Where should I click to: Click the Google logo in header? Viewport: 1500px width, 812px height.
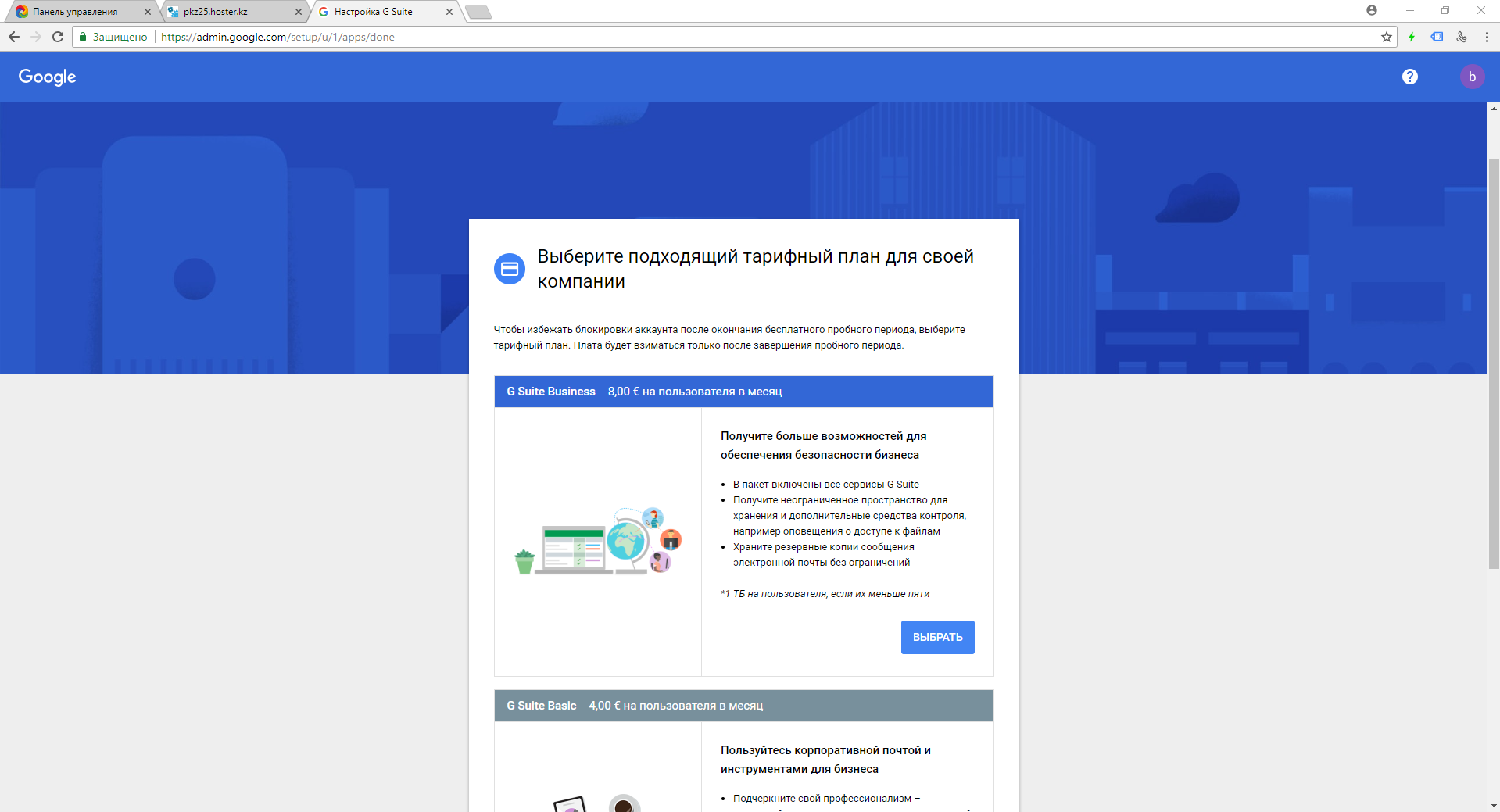(48, 77)
